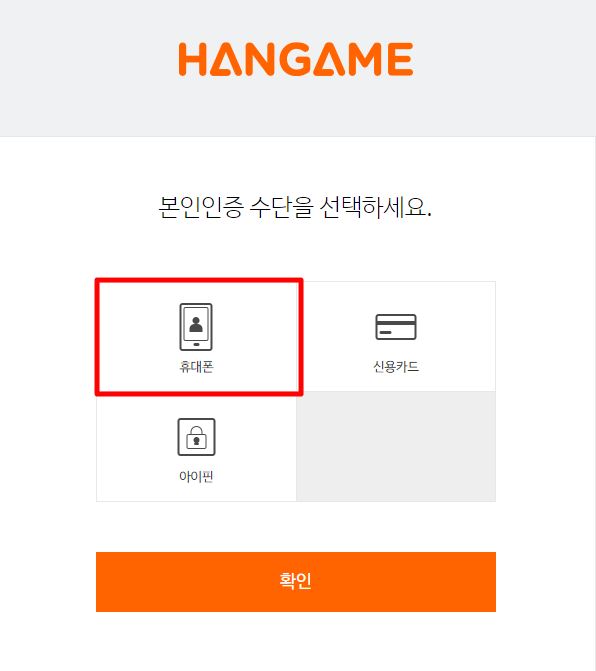Select the 휴대폰 option label

(x=196, y=367)
